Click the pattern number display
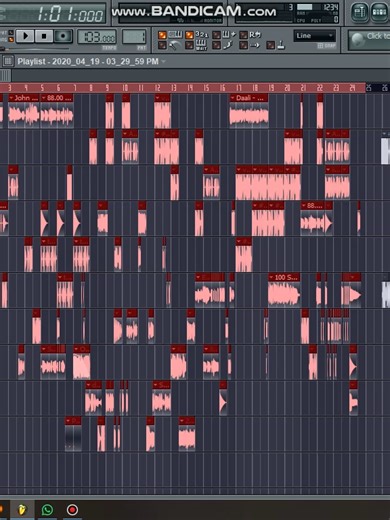390x520 pixels. tap(134, 37)
